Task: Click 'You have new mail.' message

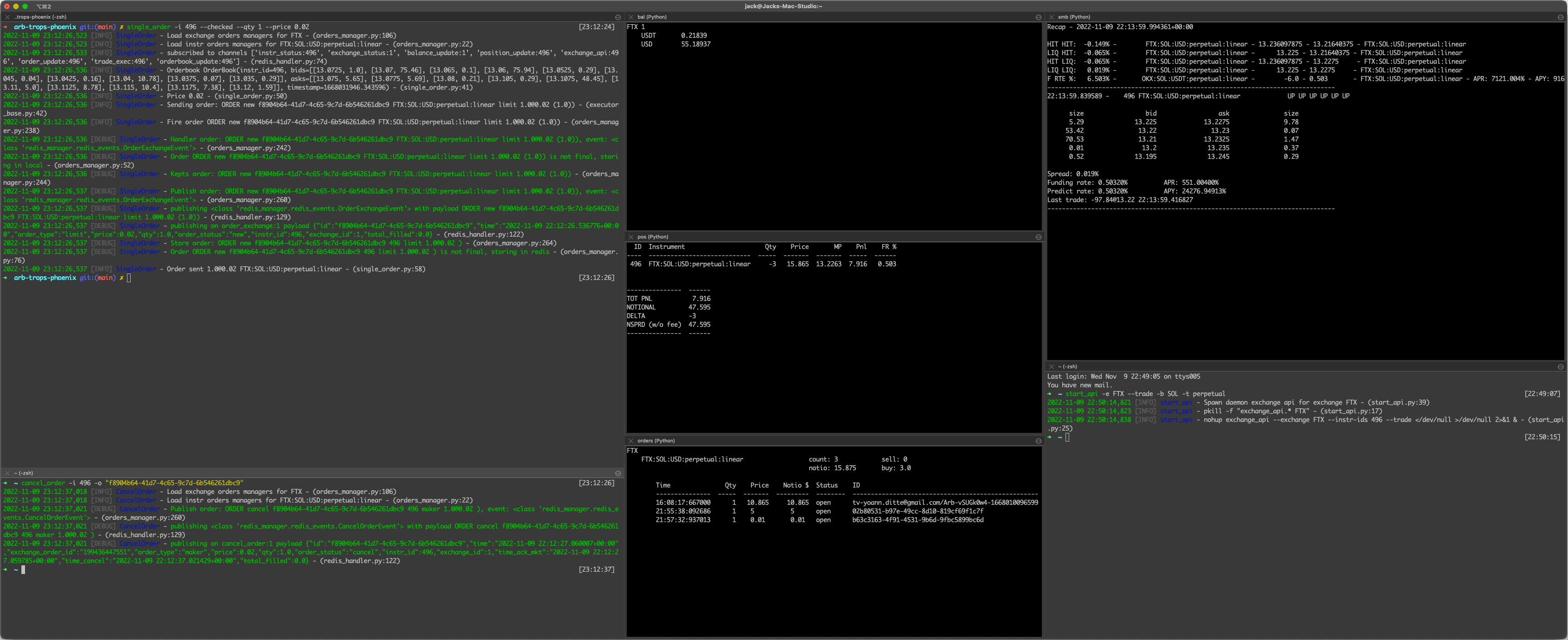Action: (1079, 386)
